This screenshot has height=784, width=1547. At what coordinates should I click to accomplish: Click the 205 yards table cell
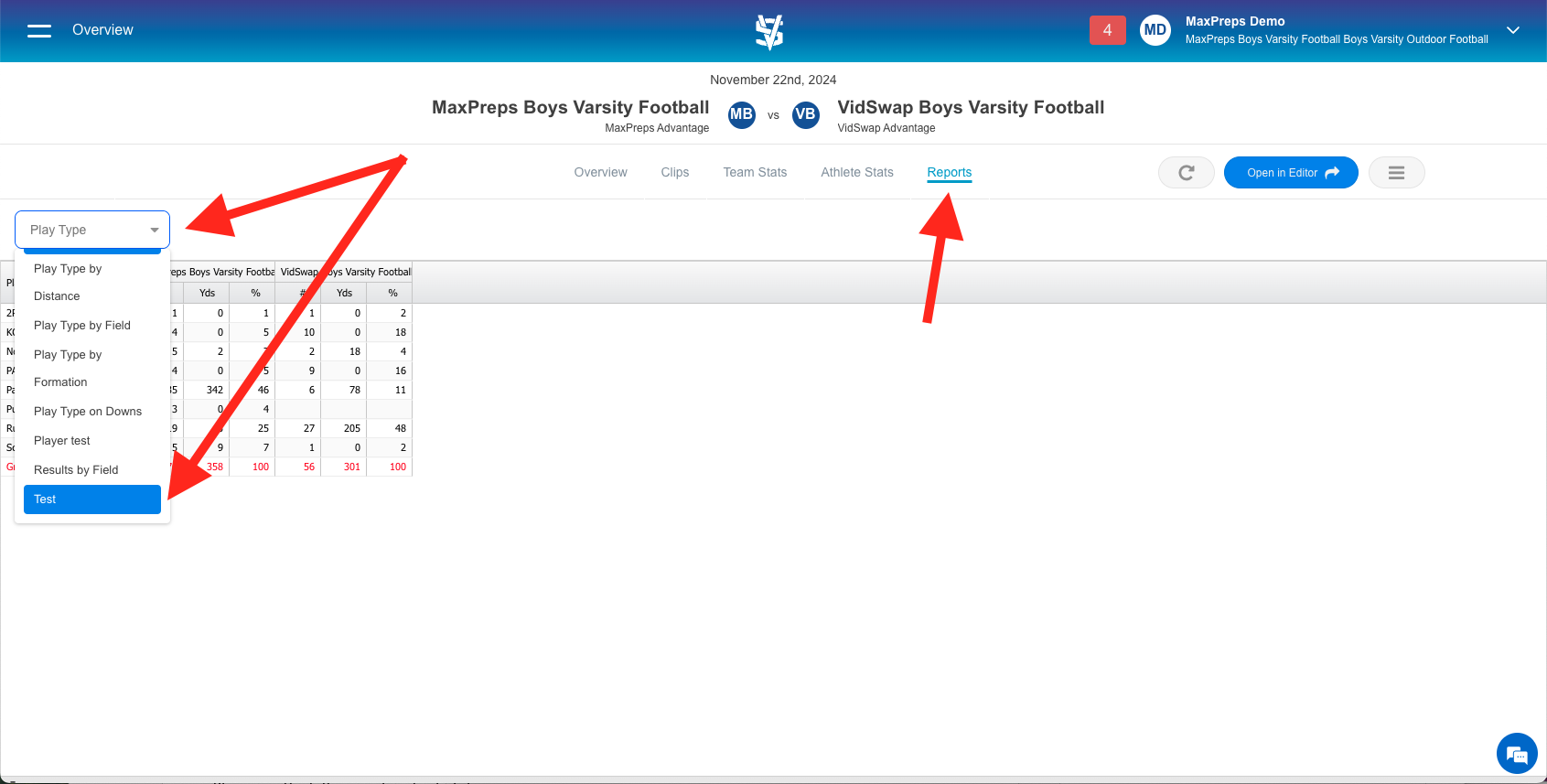344,428
